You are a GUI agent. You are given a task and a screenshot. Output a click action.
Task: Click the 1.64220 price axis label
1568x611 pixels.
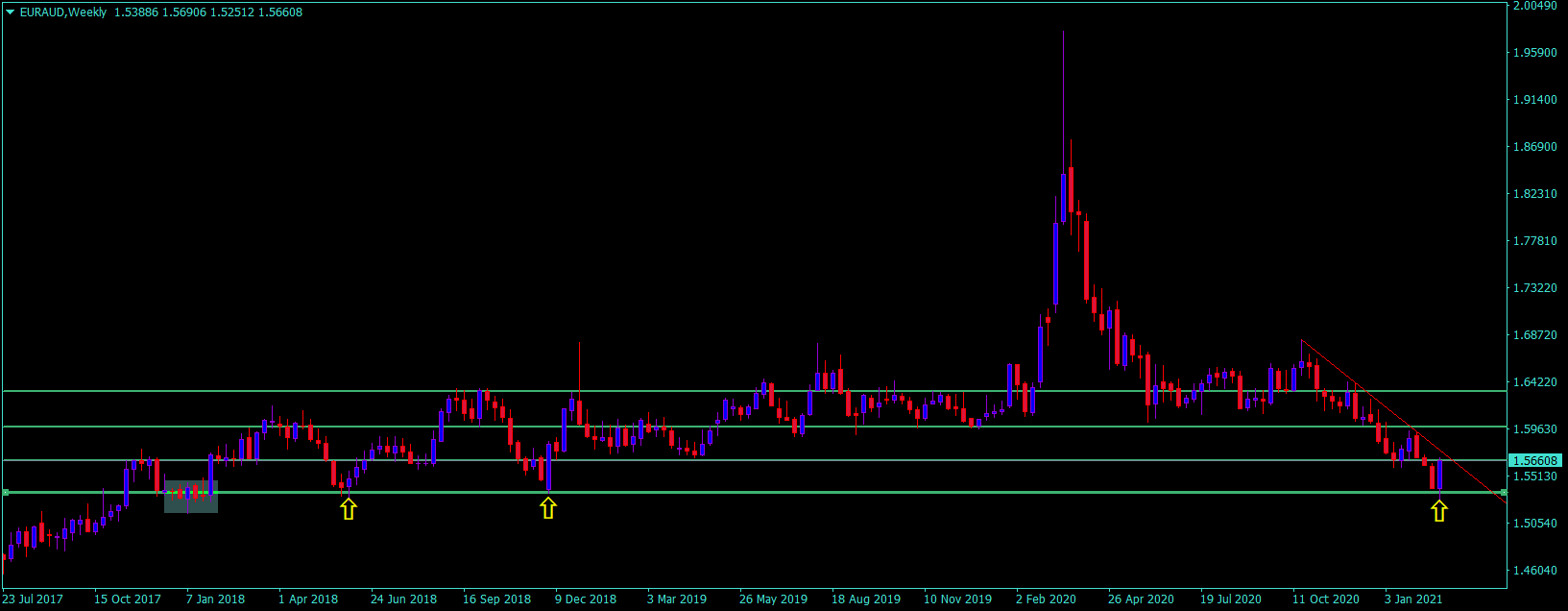(1535, 382)
